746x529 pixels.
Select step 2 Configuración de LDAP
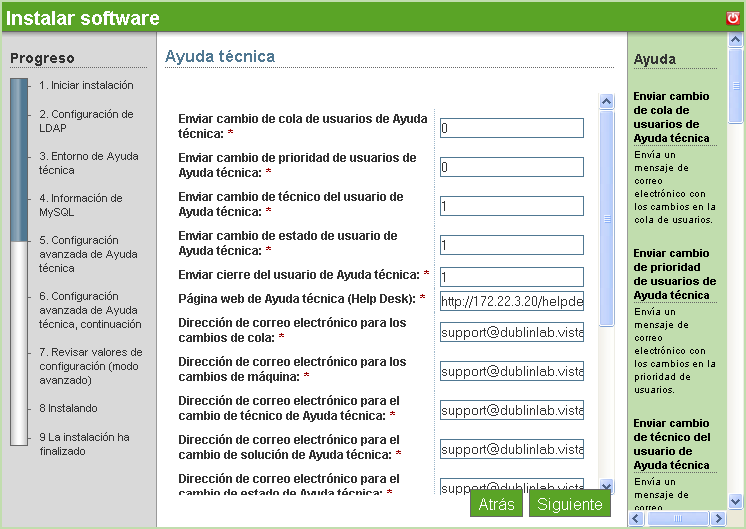click(86, 121)
